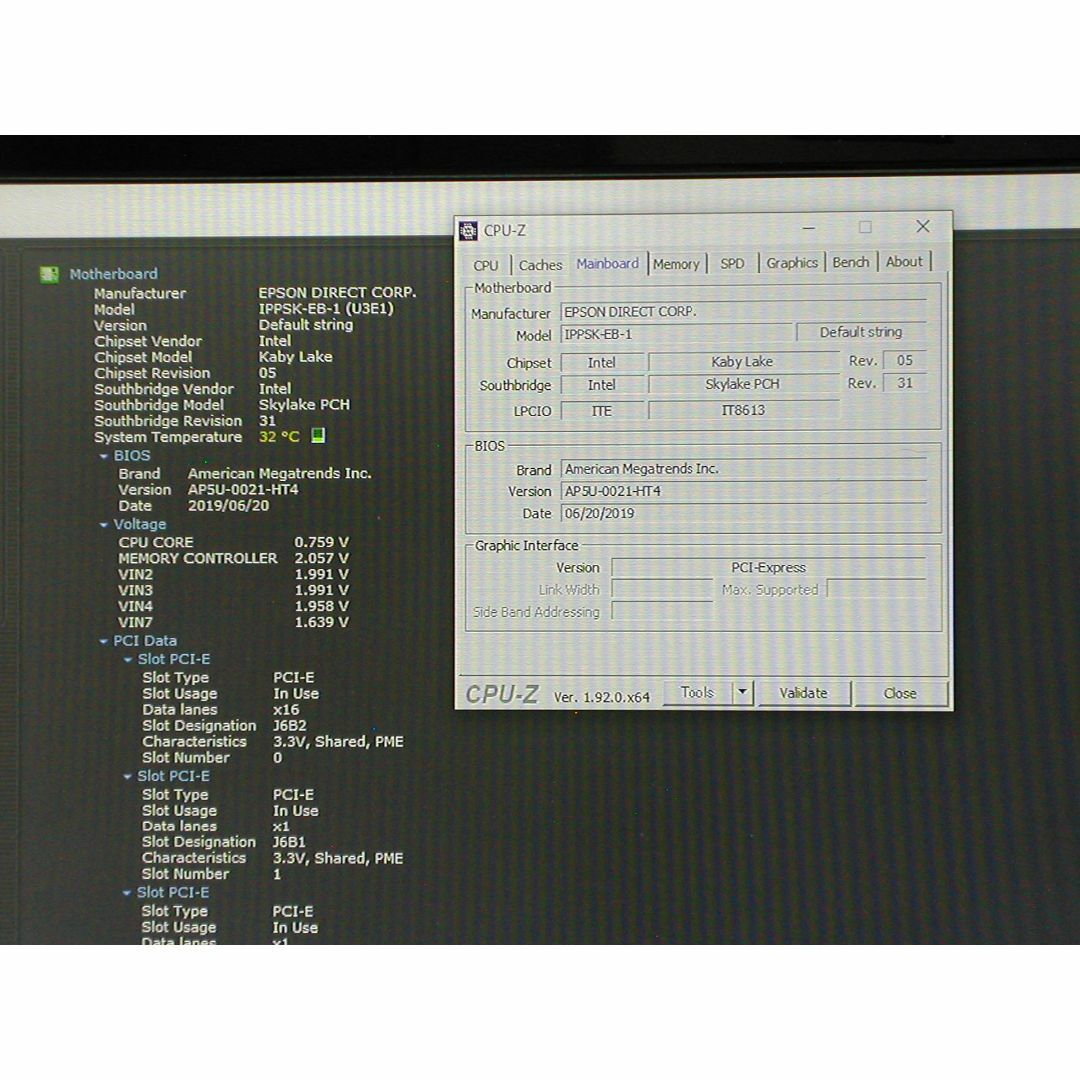Open the Memory tab
The image size is (1080, 1080).
pos(676,264)
